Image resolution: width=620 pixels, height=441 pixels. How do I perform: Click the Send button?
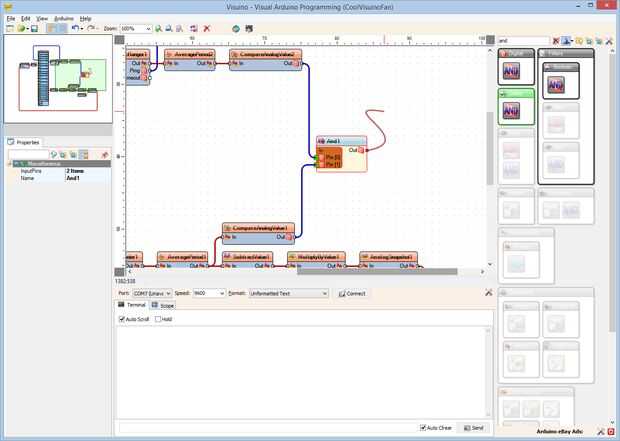(x=474, y=428)
